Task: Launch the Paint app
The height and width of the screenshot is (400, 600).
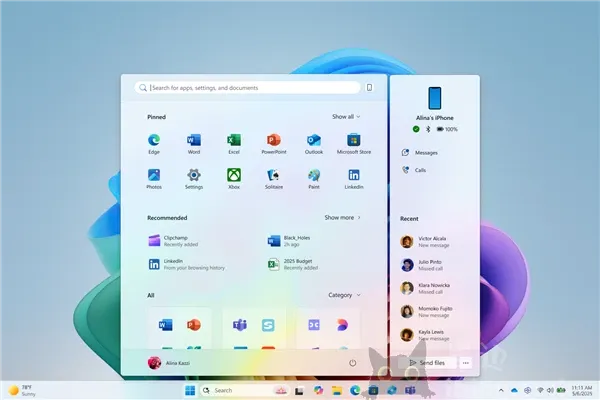Action: (314, 179)
